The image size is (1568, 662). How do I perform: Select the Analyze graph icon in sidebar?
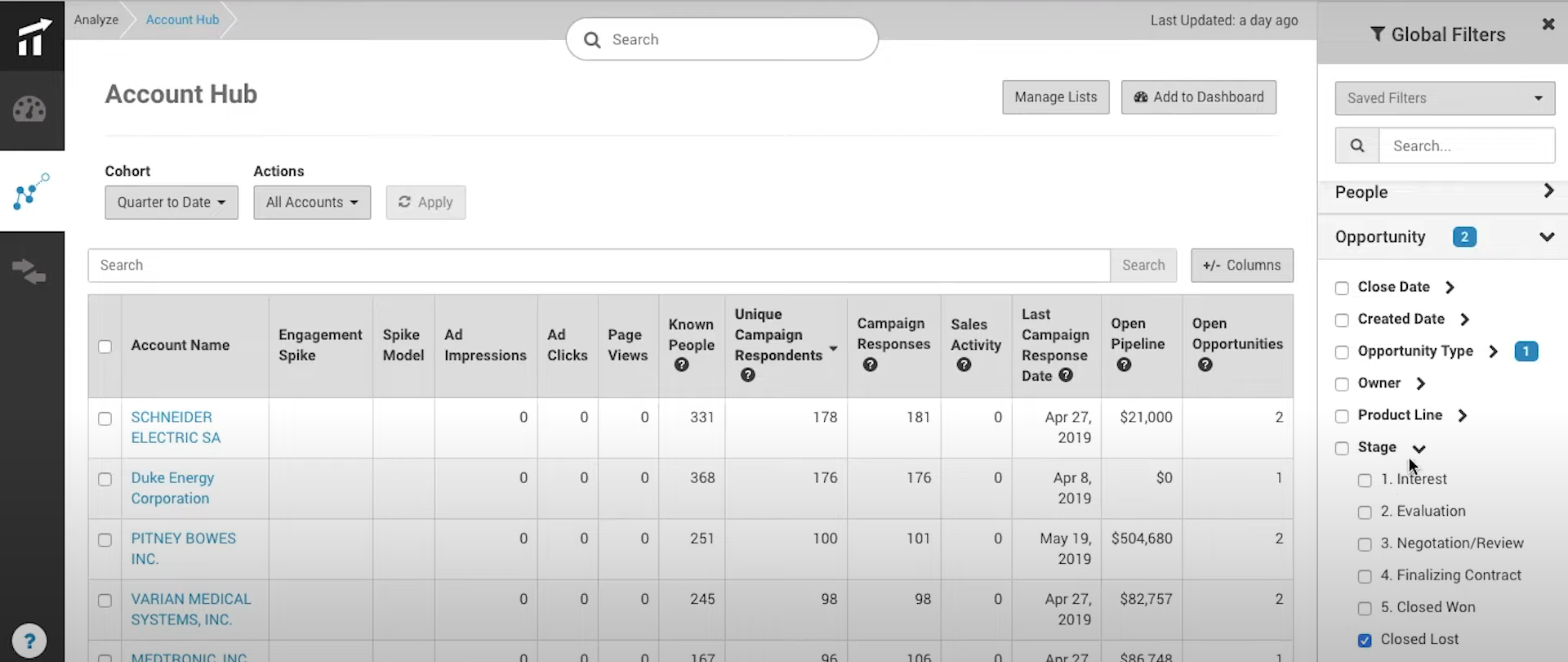pos(32,191)
